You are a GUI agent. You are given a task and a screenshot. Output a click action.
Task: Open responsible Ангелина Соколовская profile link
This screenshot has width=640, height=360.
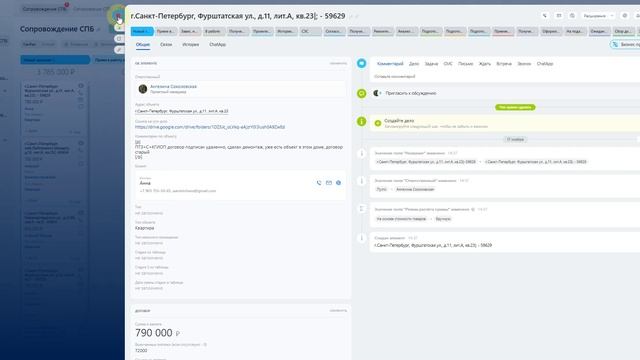[173, 87]
